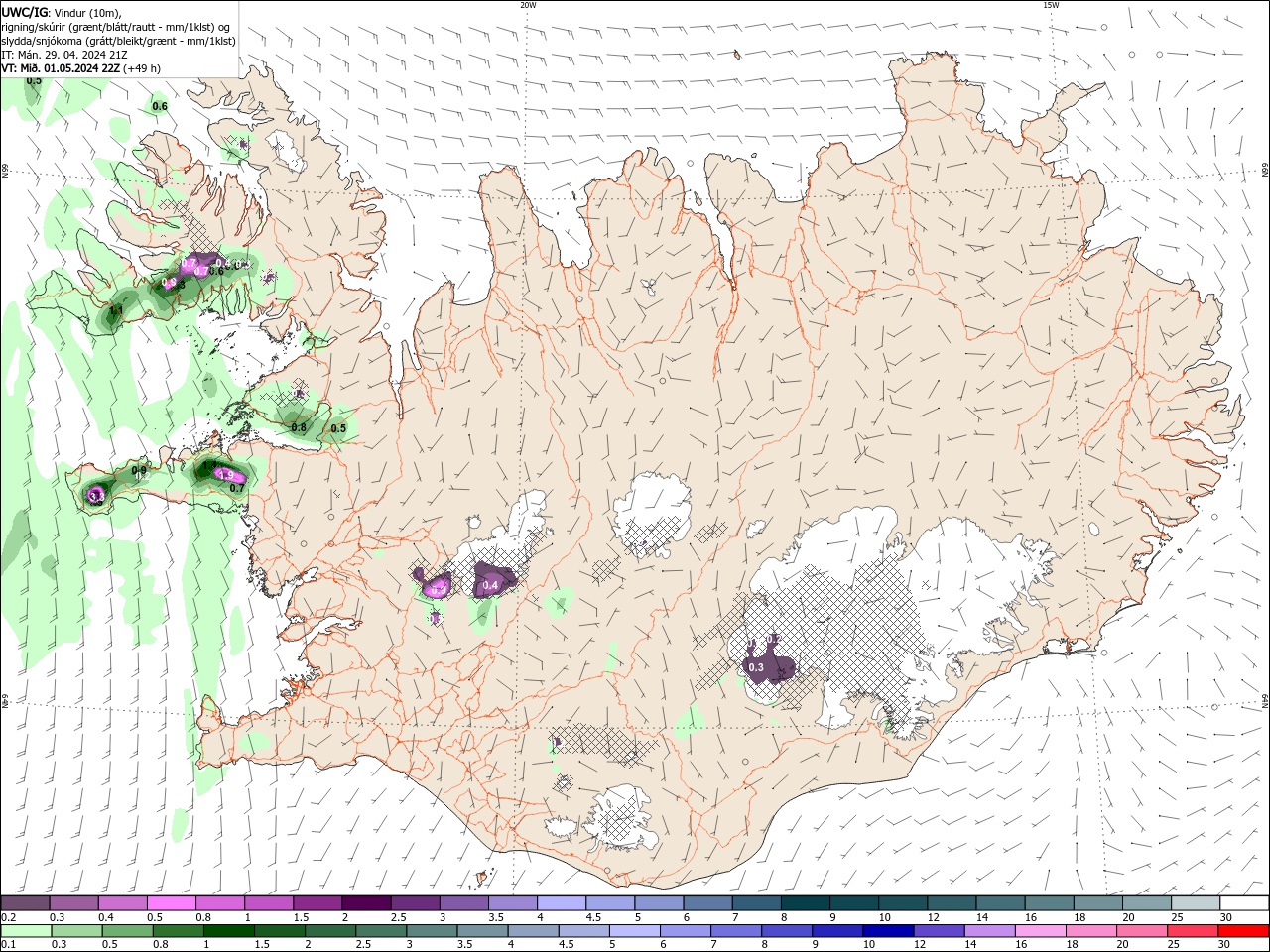Pick the first greyish-purple 0.2 snow swatch

tap(25, 903)
